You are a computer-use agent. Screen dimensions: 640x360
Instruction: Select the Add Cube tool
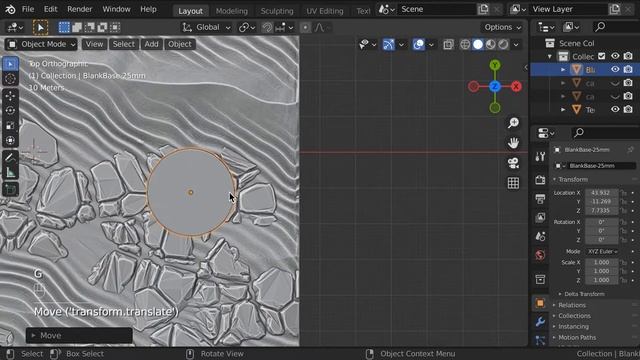click(x=10, y=189)
